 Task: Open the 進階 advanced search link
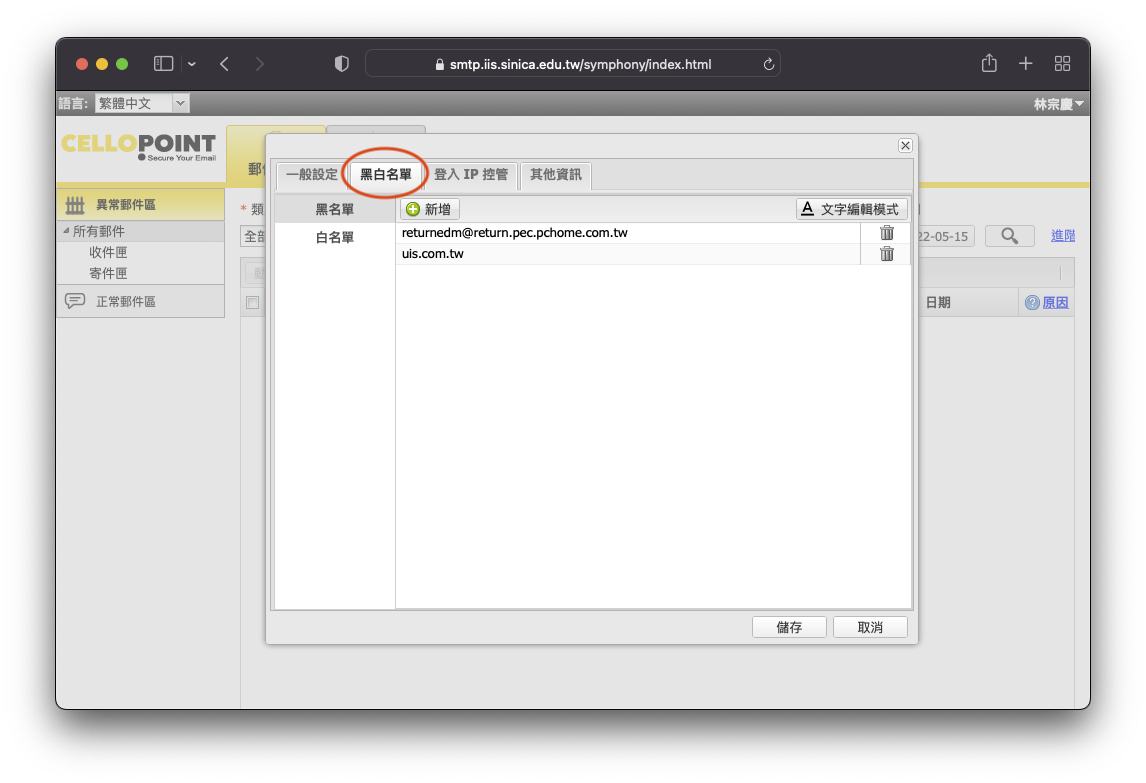coord(1063,236)
